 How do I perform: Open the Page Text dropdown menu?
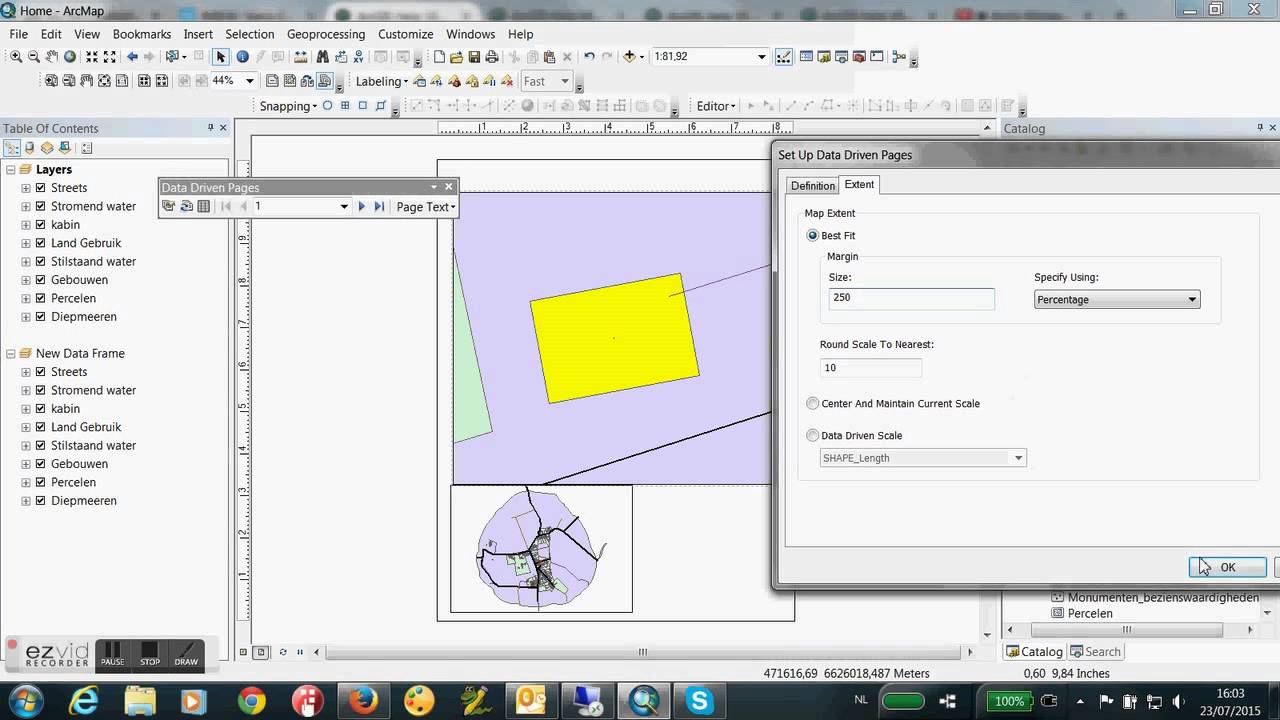[426, 207]
